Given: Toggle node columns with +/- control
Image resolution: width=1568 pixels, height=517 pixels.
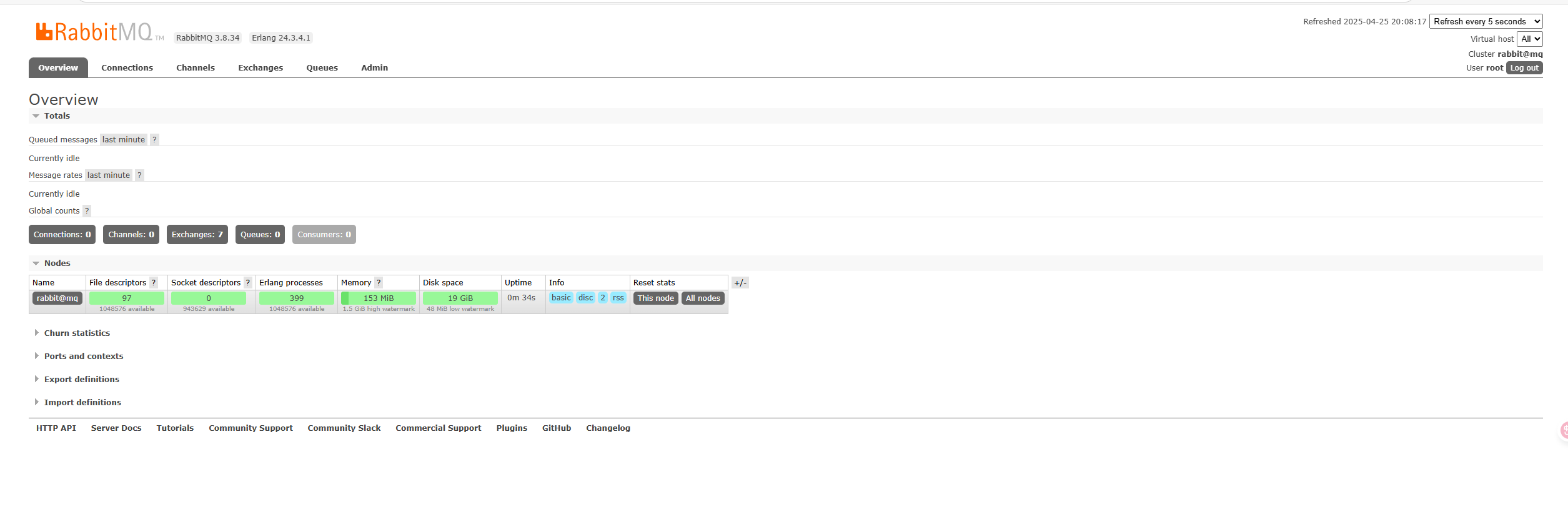Looking at the screenshot, I should (740, 283).
